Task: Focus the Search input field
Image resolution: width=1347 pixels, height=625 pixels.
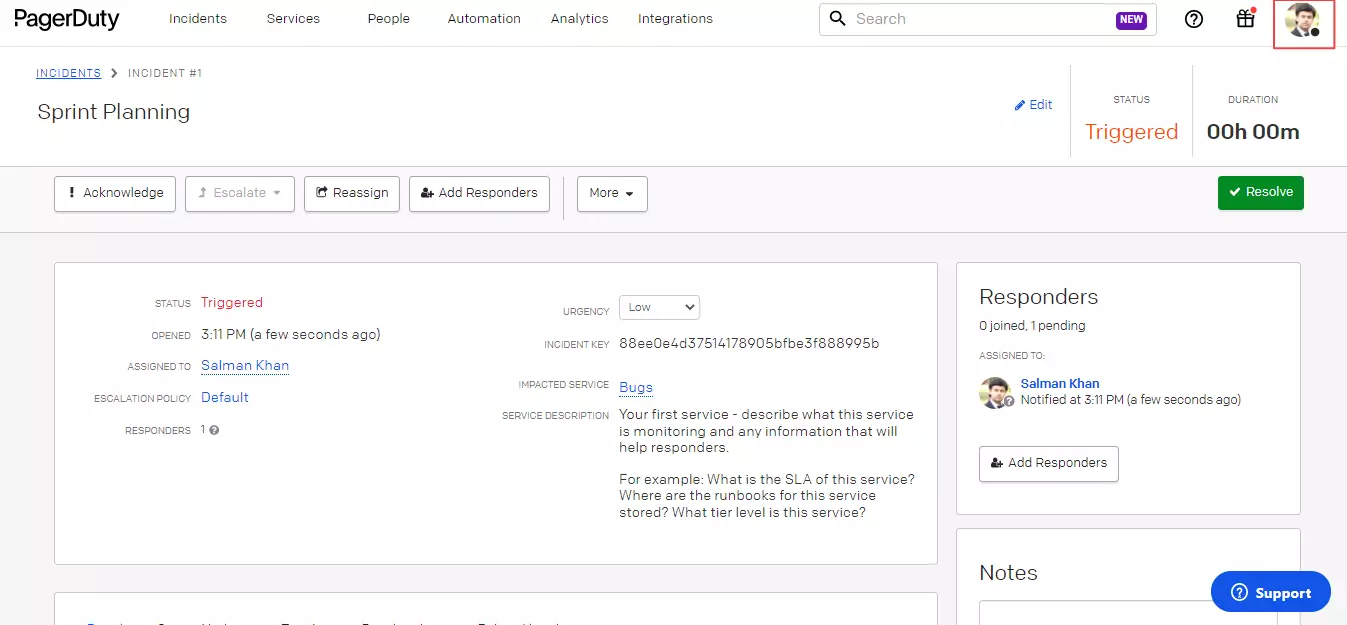Action: tap(980, 19)
